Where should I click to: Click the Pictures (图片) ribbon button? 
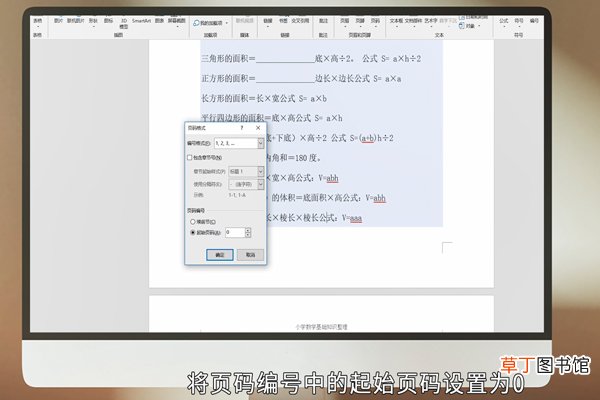click(x=58, y=22)
